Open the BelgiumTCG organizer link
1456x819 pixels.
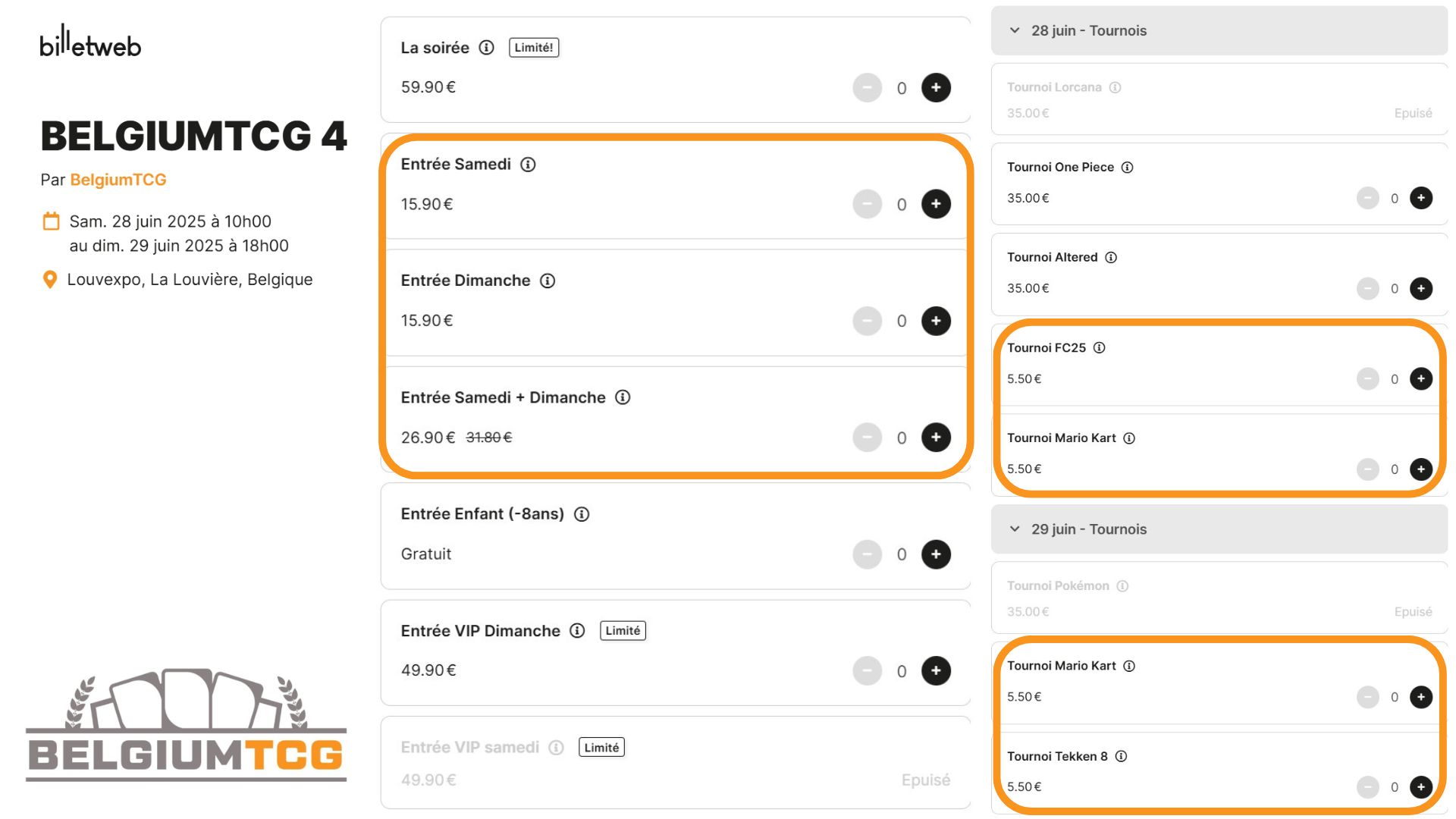pos(118,180)
